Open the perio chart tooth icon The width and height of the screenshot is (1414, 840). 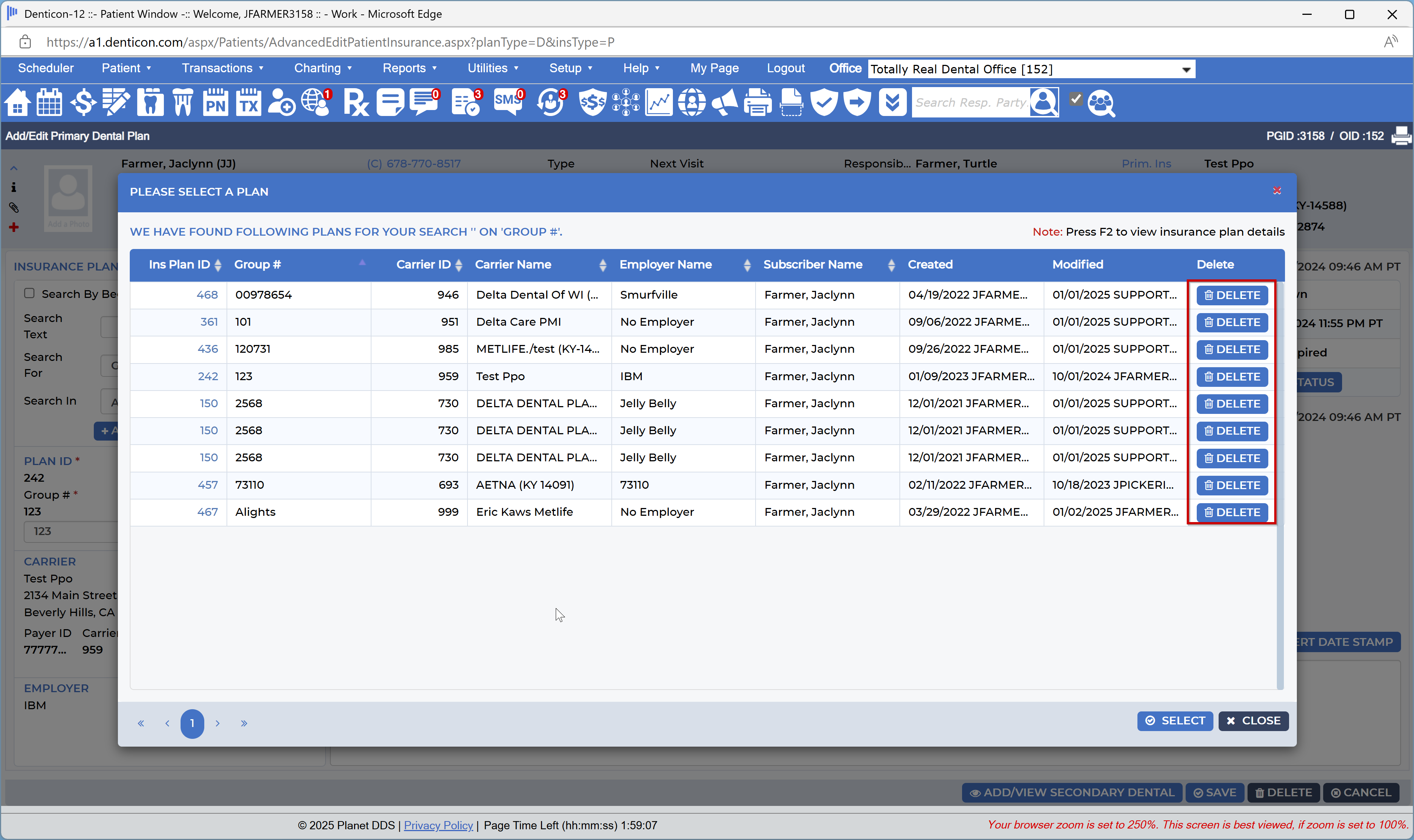(x=182, y=103)
